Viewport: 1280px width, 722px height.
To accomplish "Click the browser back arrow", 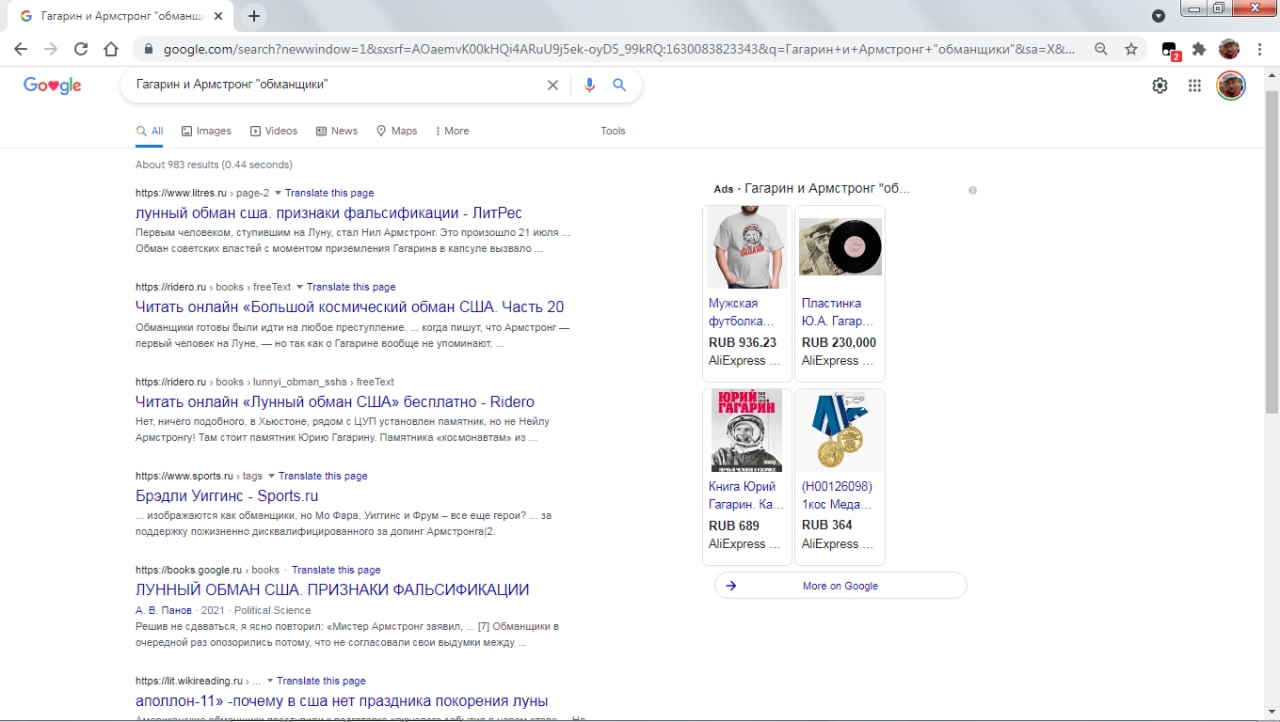I will coord(20,49).
